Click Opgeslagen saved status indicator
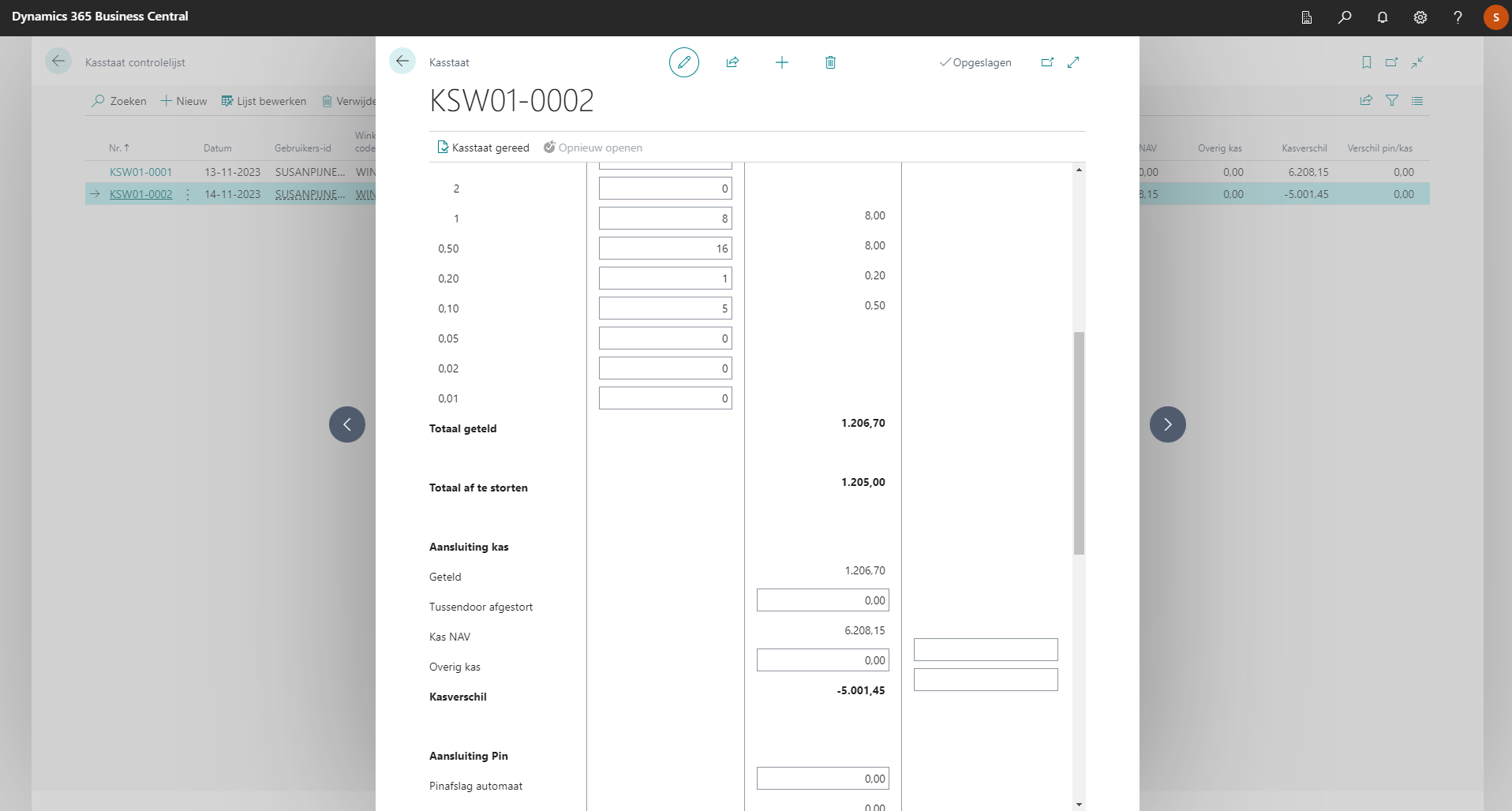 coord(975,62)
